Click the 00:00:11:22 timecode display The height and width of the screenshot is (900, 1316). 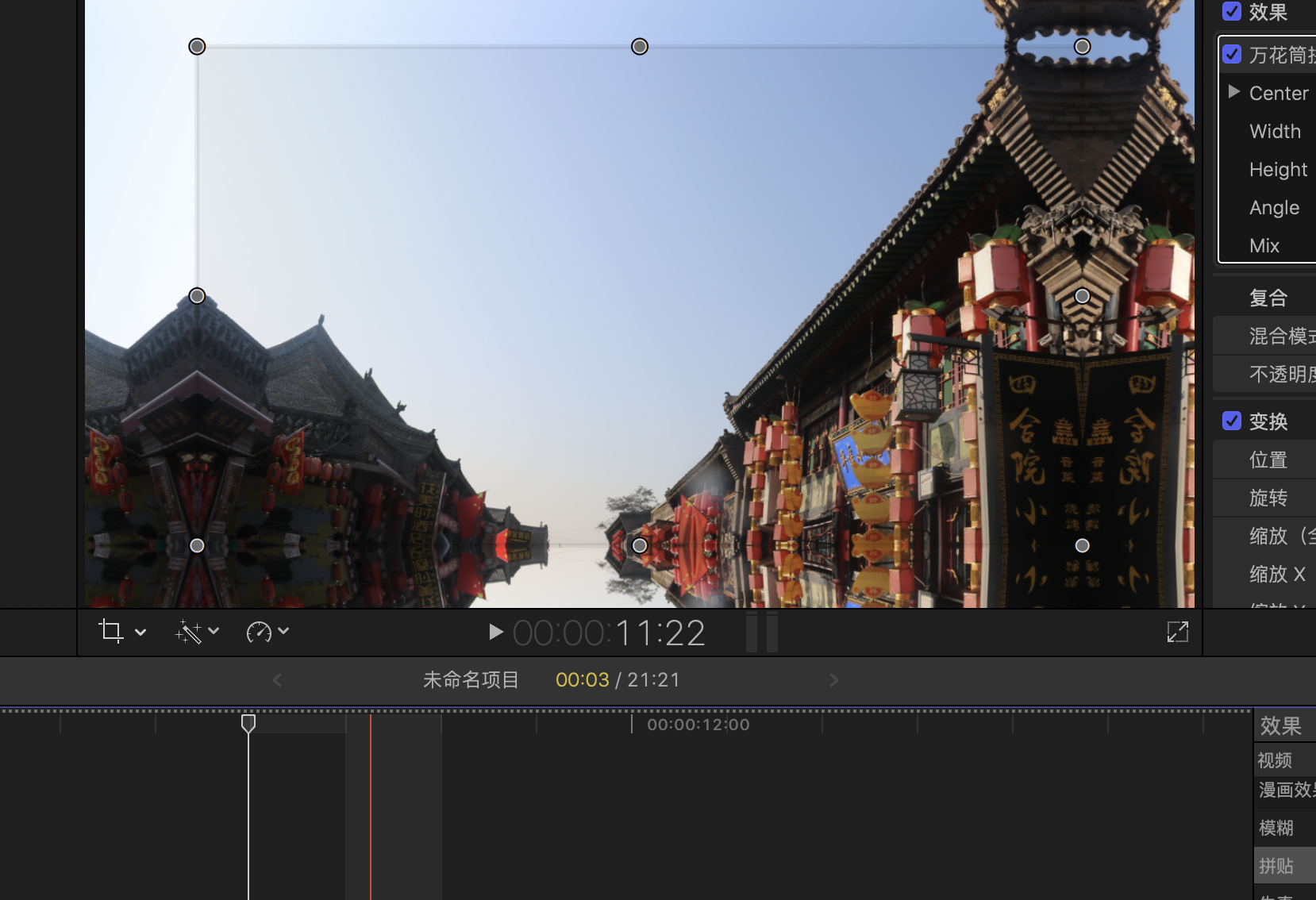tap(609, 633)
